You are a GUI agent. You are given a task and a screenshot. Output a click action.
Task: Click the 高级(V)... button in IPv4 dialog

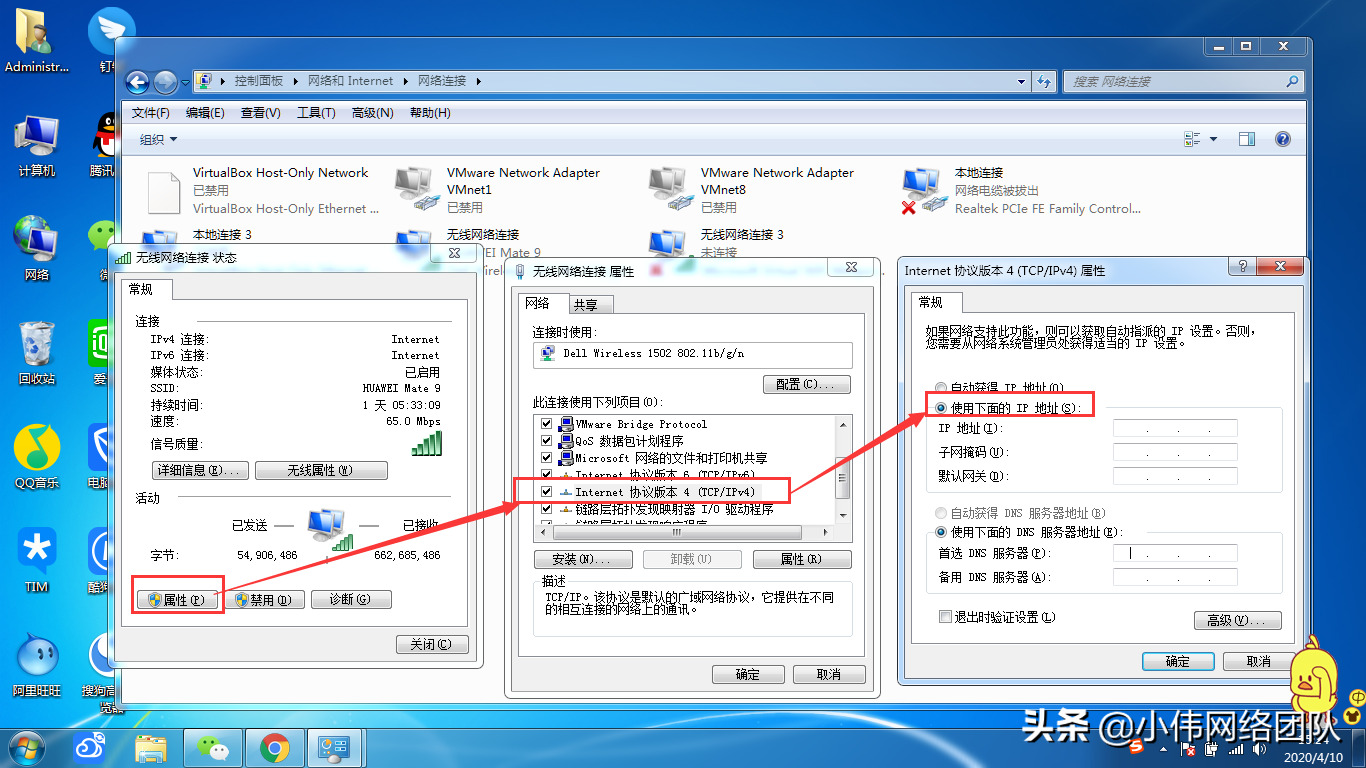1237,620
